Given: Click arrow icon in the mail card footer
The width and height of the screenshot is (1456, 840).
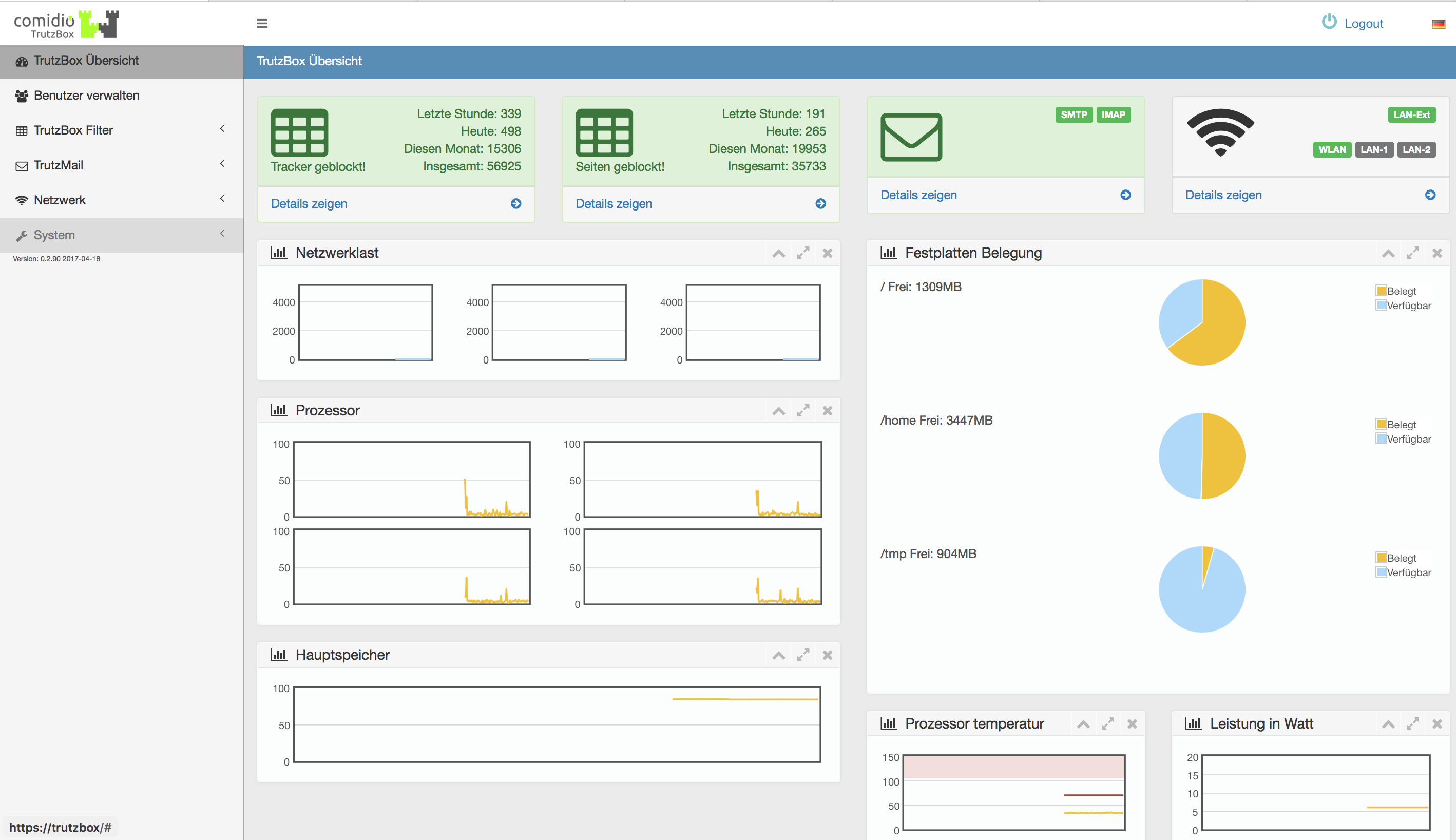Looking at the screenshot, I should (x=1125, y=195).
